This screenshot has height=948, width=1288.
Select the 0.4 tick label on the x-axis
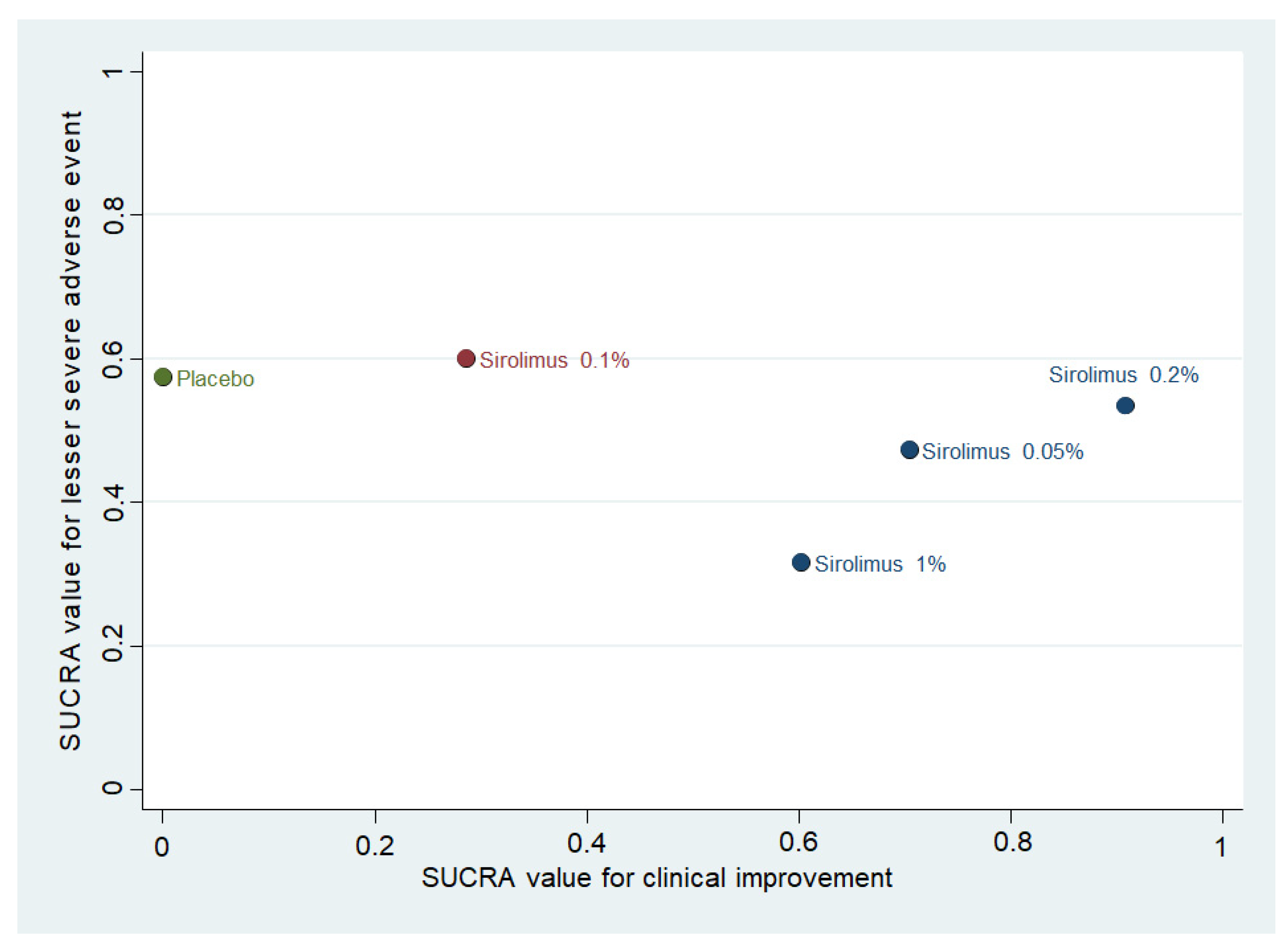tap(586, 843)
